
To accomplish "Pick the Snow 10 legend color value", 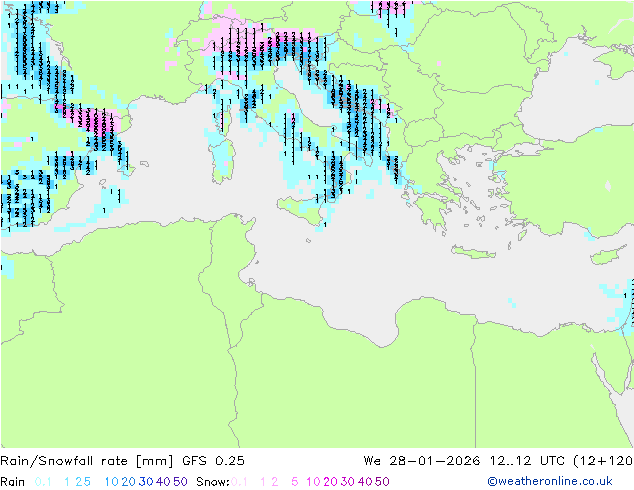I will 313,482.
